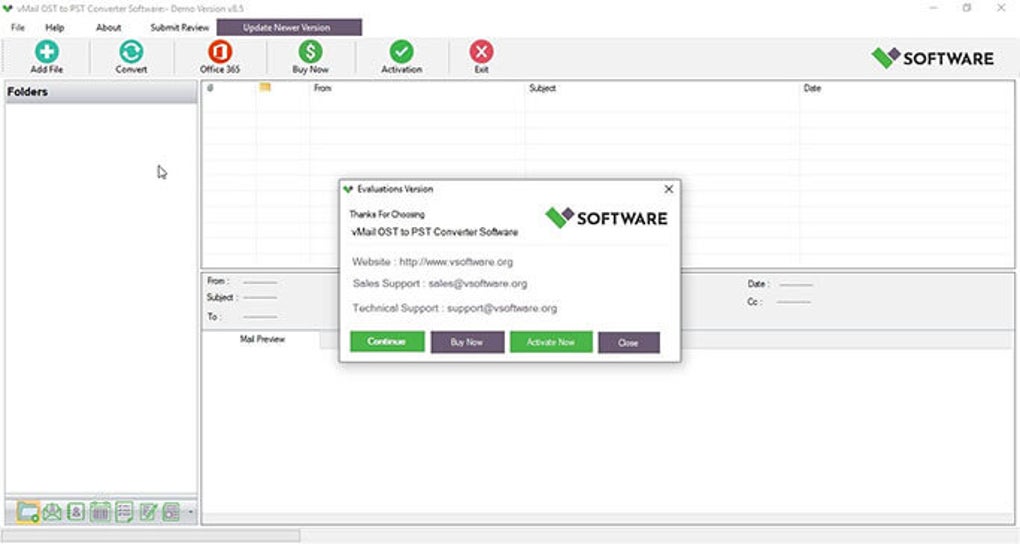This screenshot has height=544, width=1020.
Task: Click the Folders panel header
Action: (101, 92)
